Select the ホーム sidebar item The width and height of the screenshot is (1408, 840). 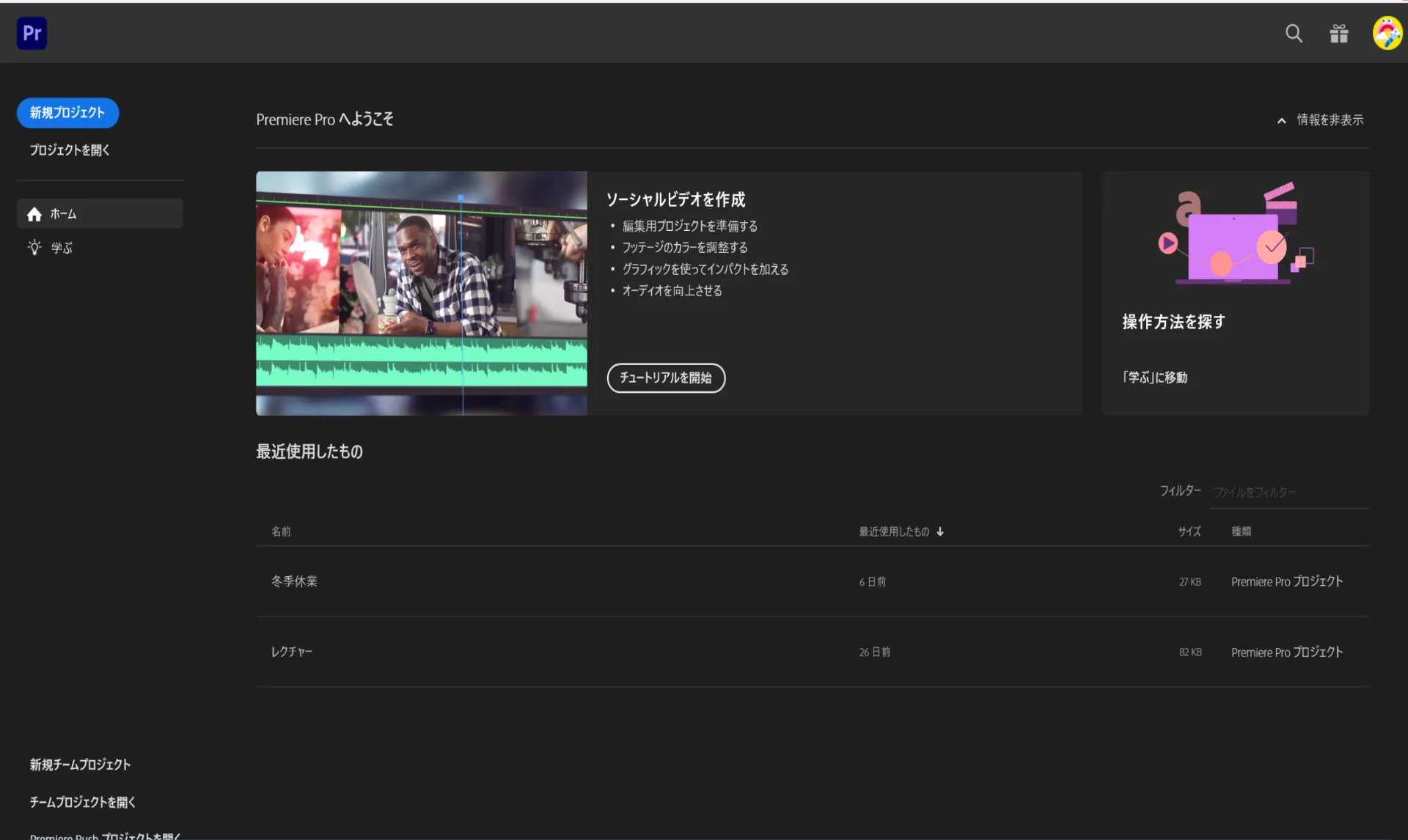point(100,213)
